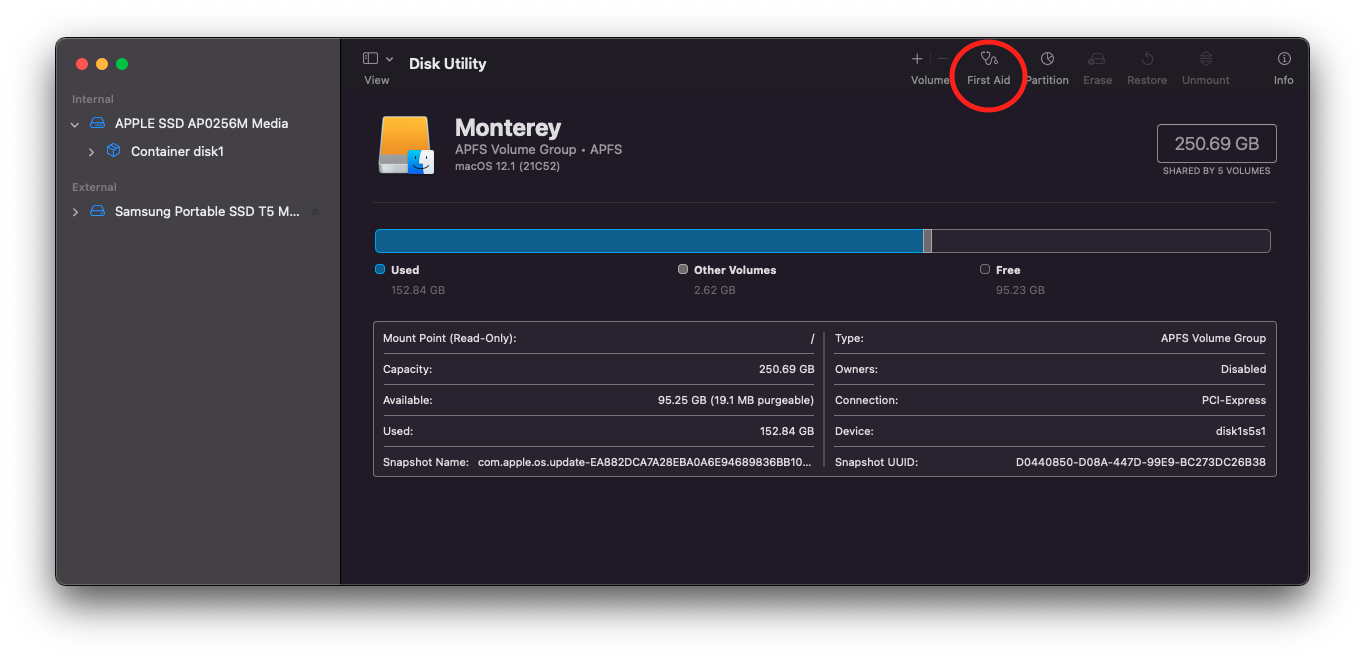Click the green zoom window button
The width and height of the screenshot is (1365, 659).
(122, 64)
